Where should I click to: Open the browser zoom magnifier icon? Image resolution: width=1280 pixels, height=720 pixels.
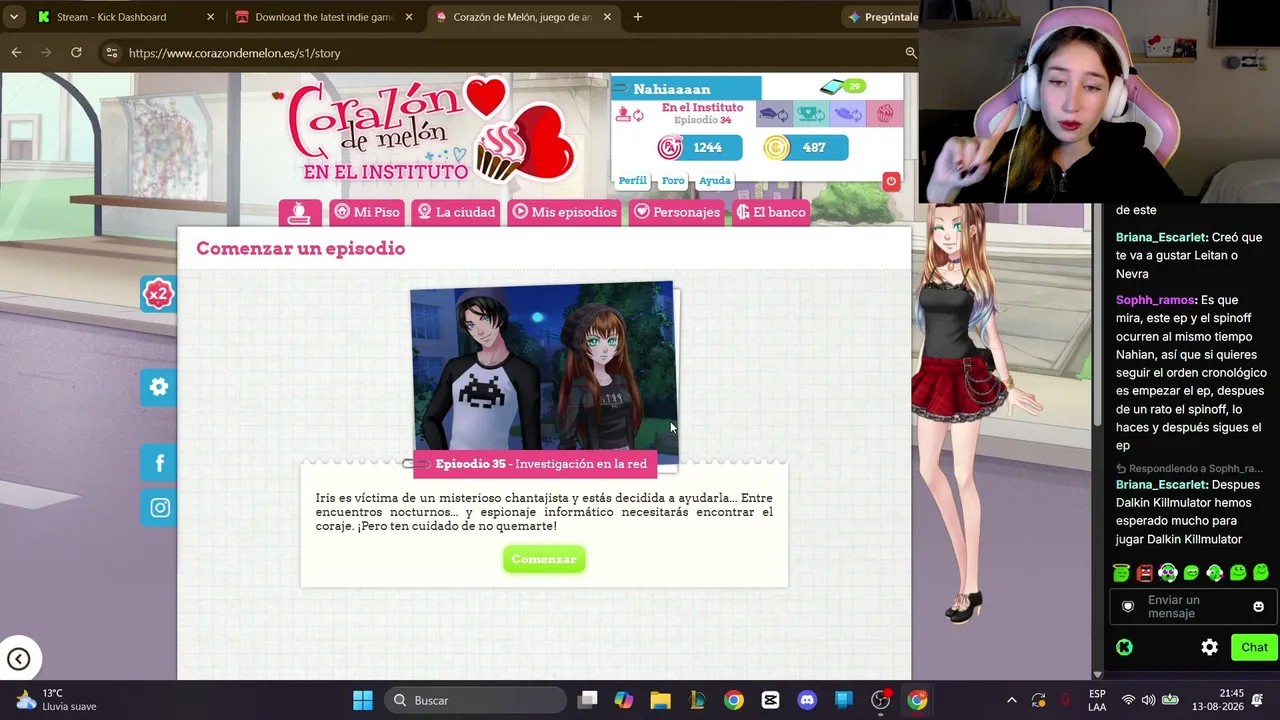pyautogui.click(x=911, y=52)
